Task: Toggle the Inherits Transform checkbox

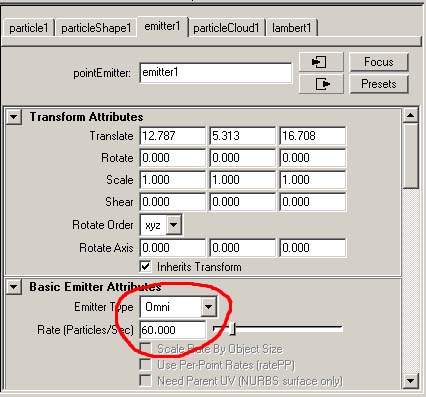Action: coord(146,267)
